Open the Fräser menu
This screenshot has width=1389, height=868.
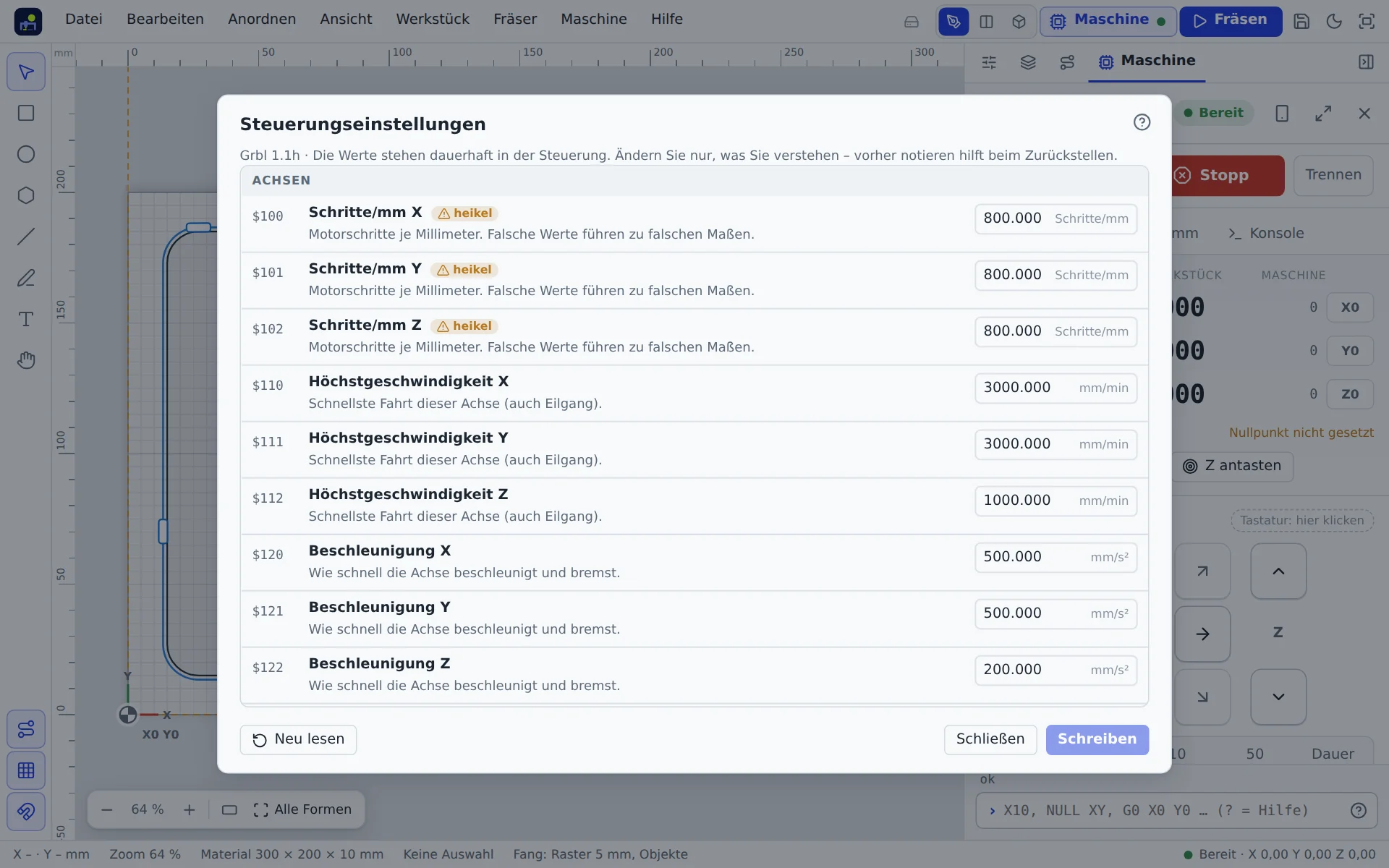515,20
